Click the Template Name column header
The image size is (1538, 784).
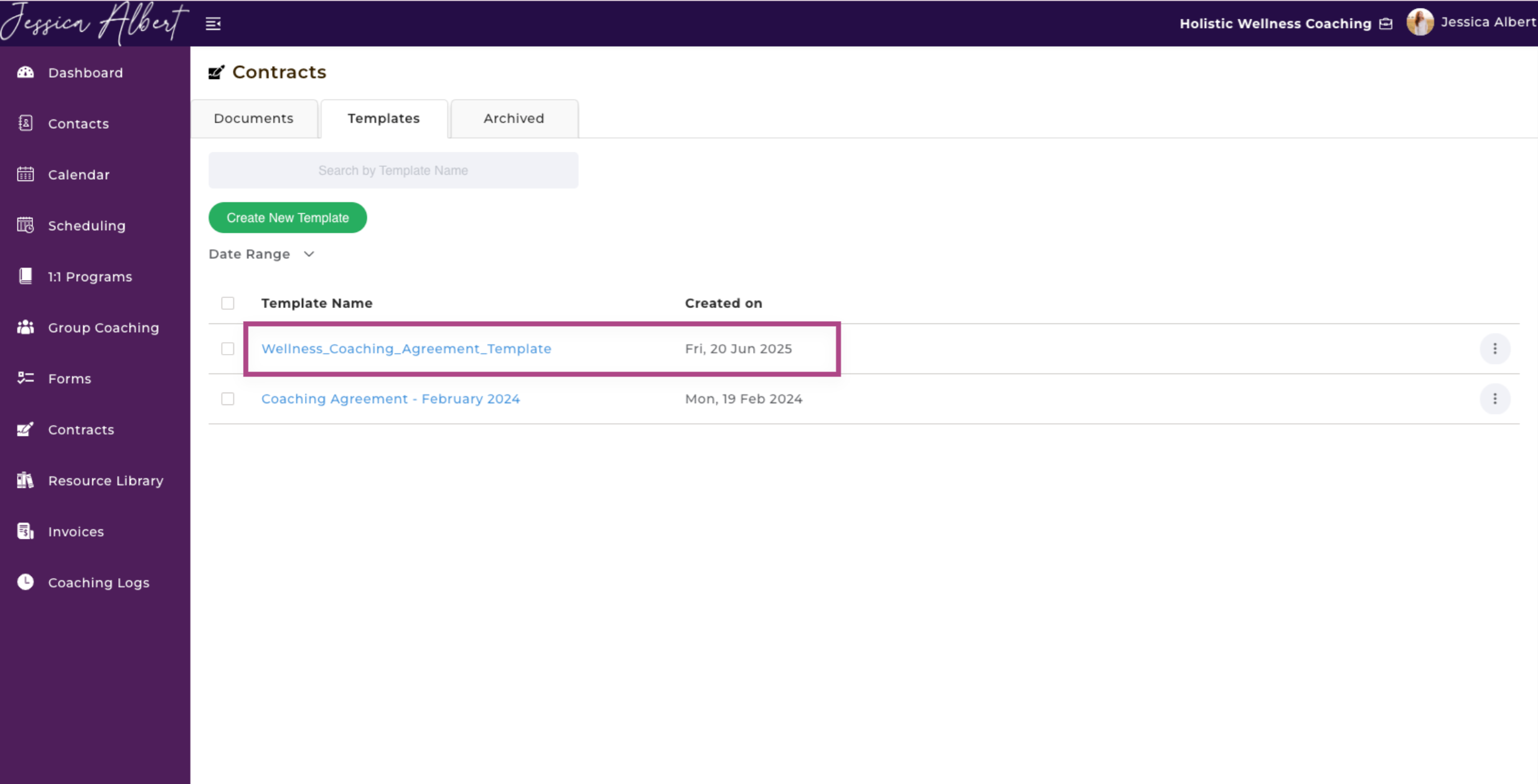(317, 303)
